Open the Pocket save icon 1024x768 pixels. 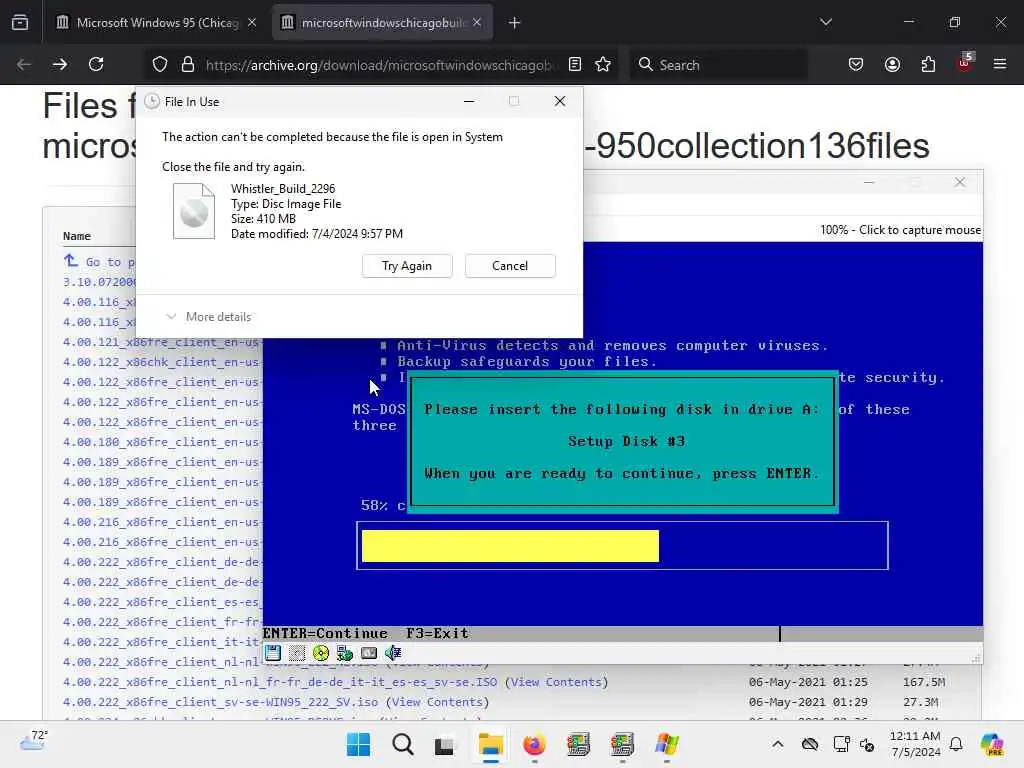856,64
